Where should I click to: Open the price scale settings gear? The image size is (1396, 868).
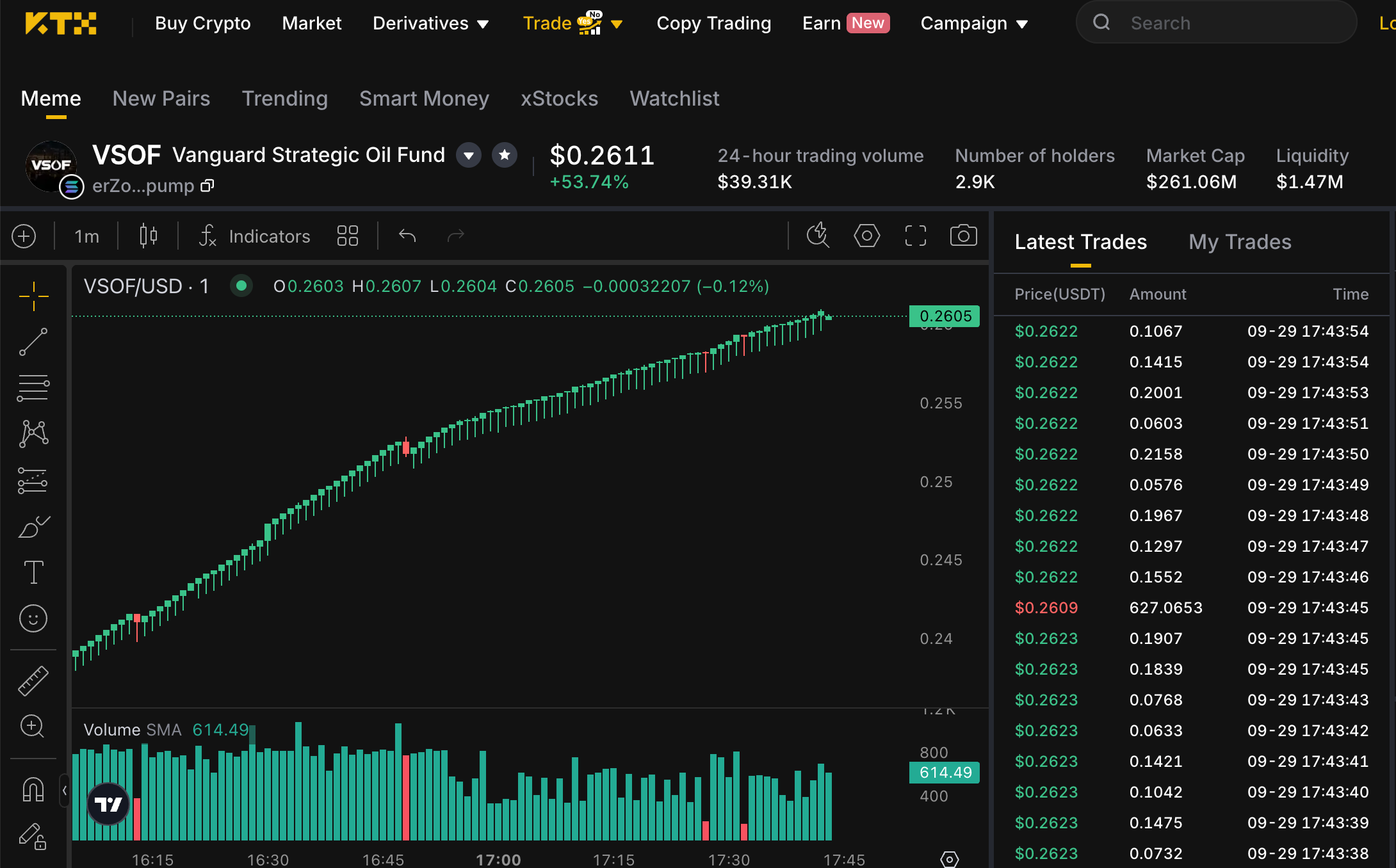(950, 859)
